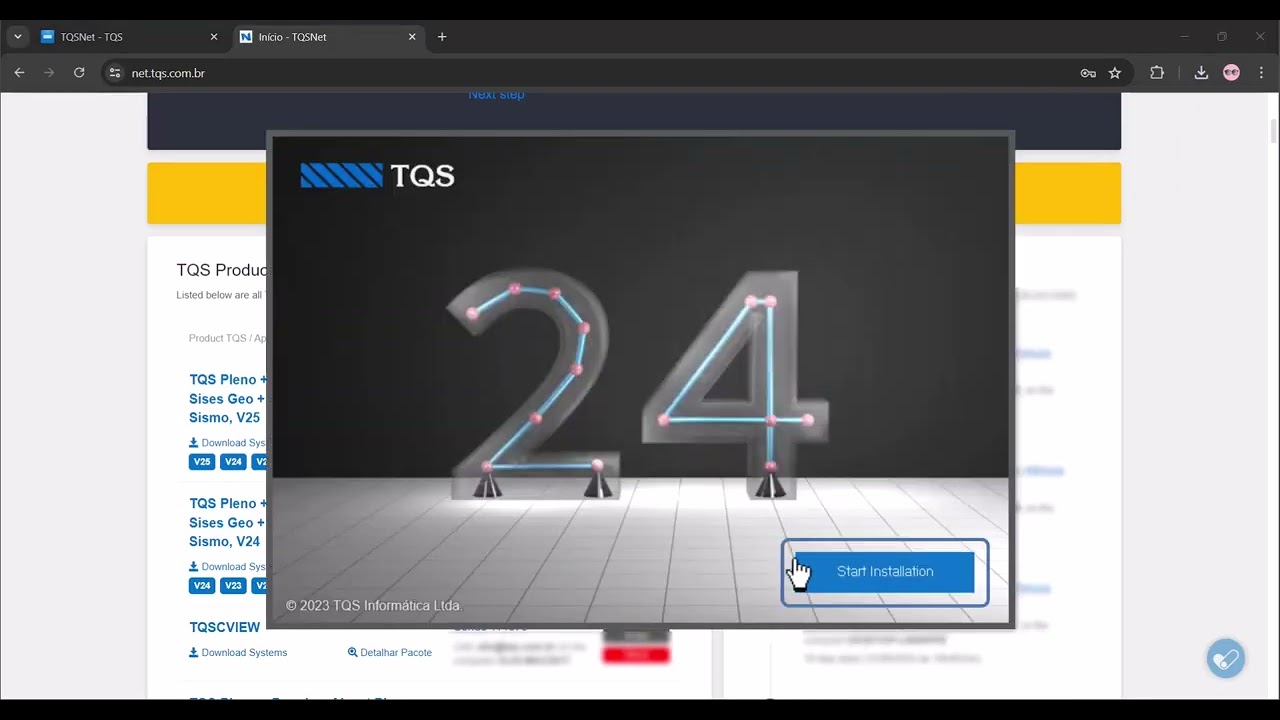Open the saved passwords key icon
This screenshot has width=1280, height=720.
pos(1088,73)
